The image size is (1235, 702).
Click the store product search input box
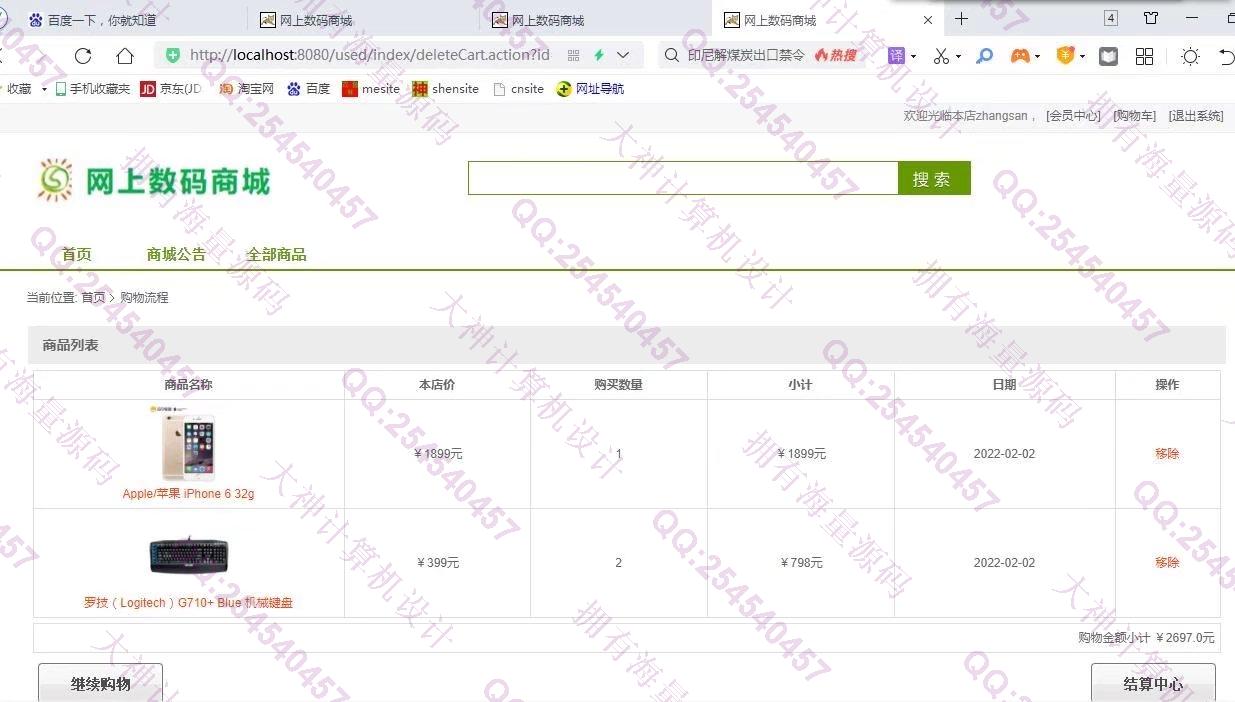click(x=683, y=178)
